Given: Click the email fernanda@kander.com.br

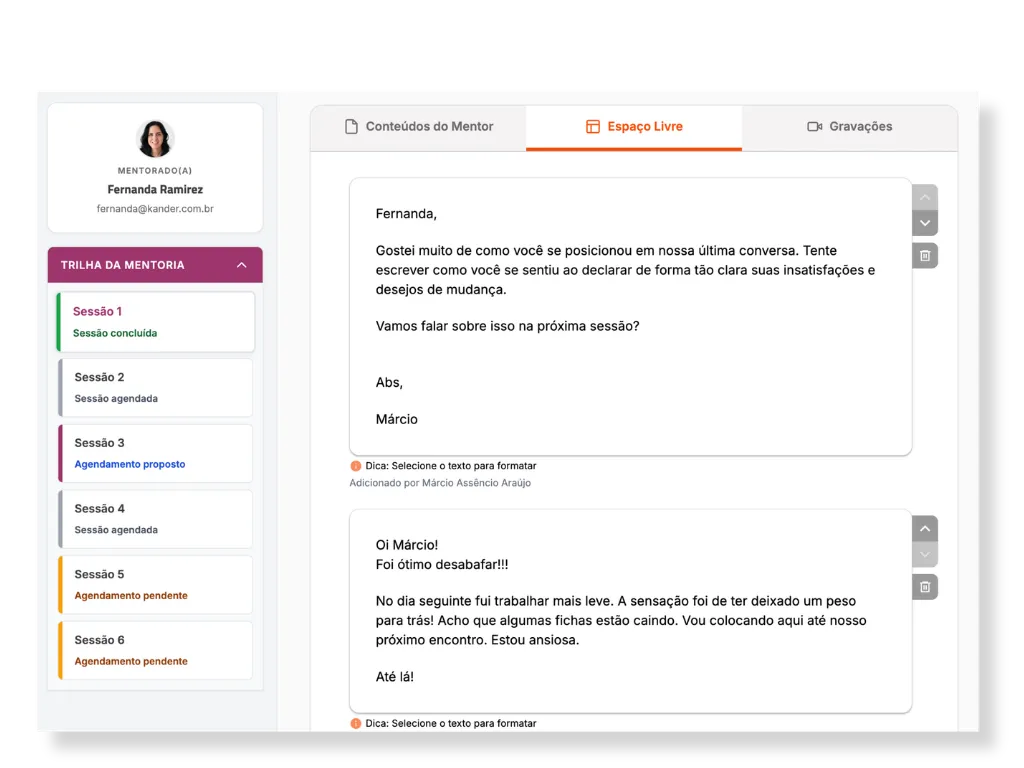Looking at the screenshot, I should coord(155,209).
